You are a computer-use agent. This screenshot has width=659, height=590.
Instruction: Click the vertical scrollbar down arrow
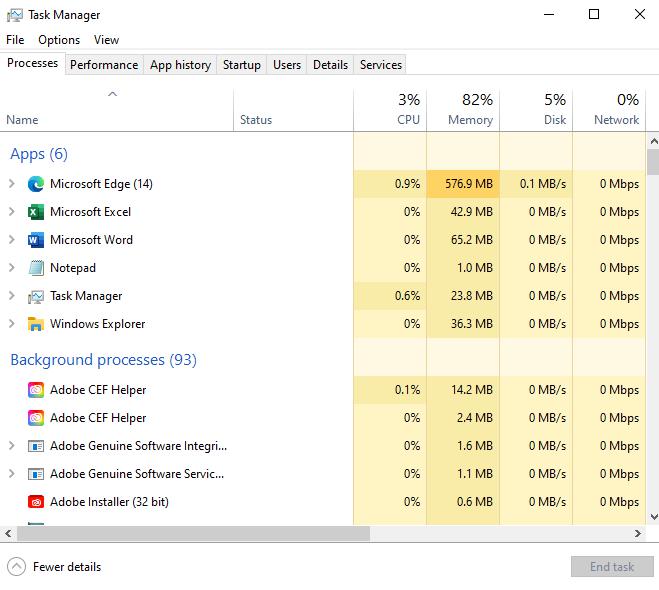pyautogui.click(x=654, y=516)
